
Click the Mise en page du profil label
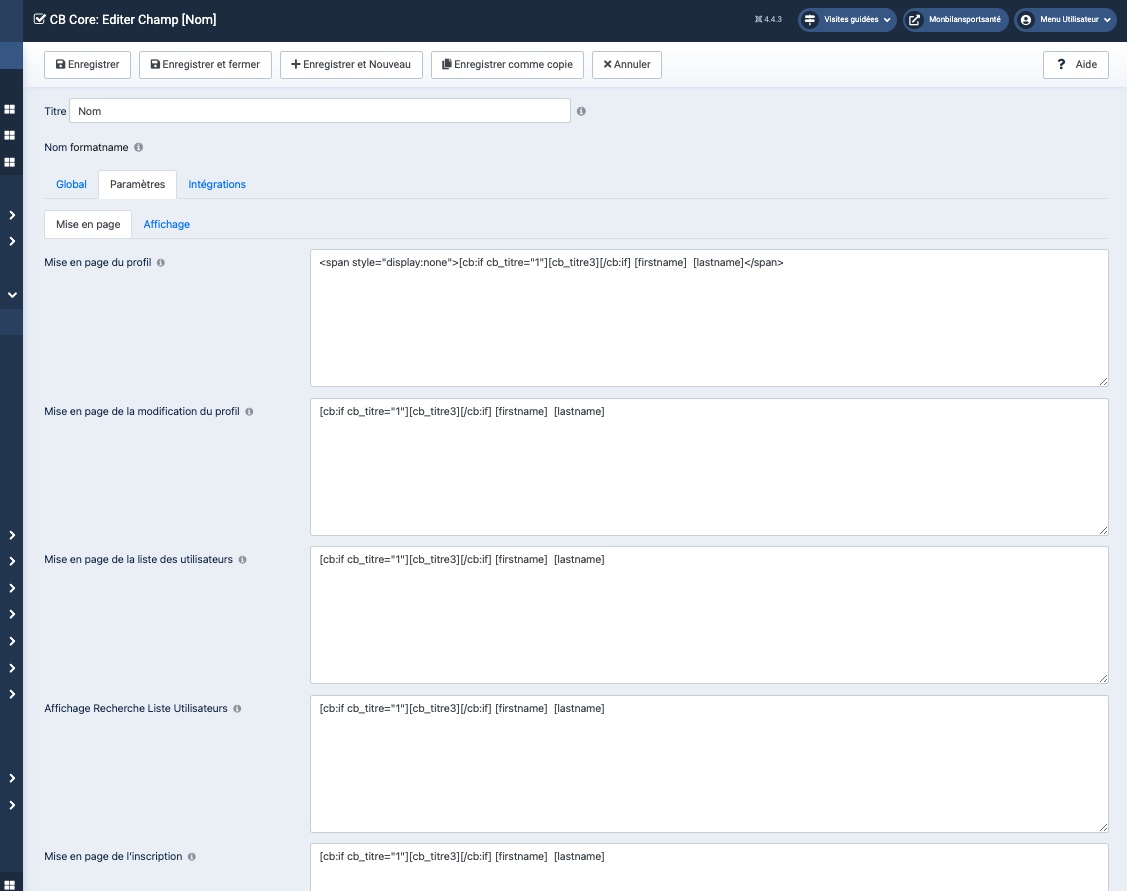tap(98, 263)
